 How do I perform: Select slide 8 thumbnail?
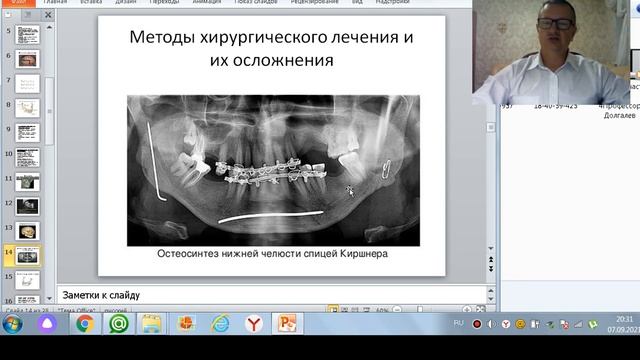27,108
